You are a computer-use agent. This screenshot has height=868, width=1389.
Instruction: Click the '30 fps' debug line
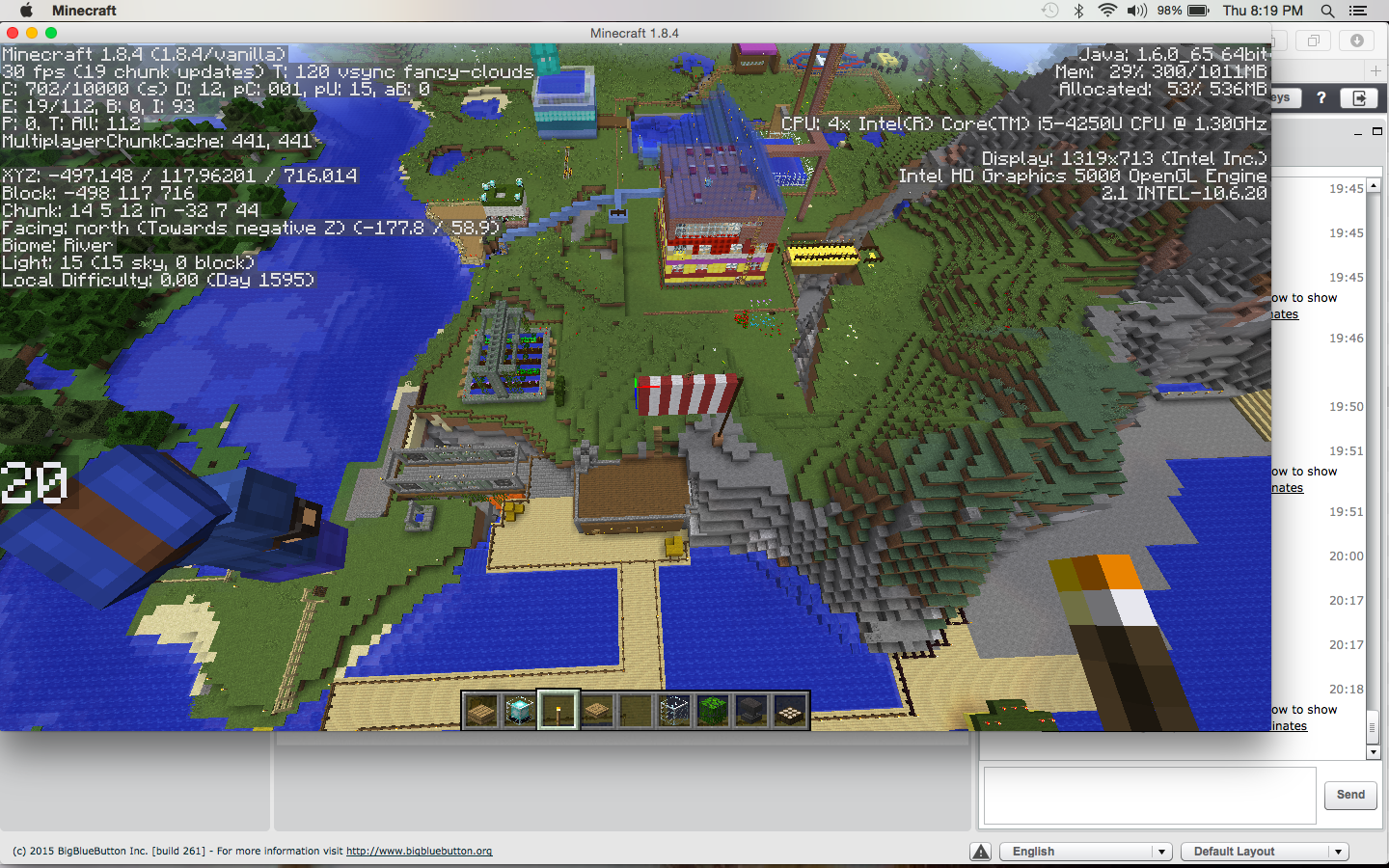tap(268, 71)
